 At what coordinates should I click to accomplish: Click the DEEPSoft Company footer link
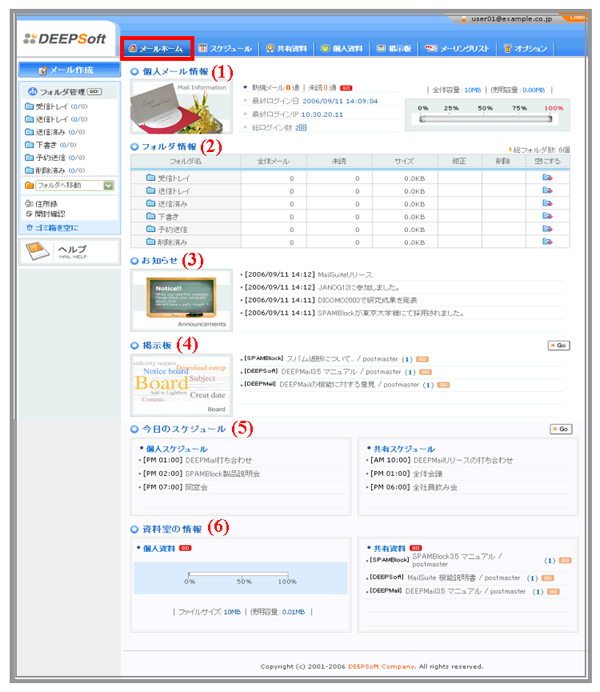click(382, 666)
